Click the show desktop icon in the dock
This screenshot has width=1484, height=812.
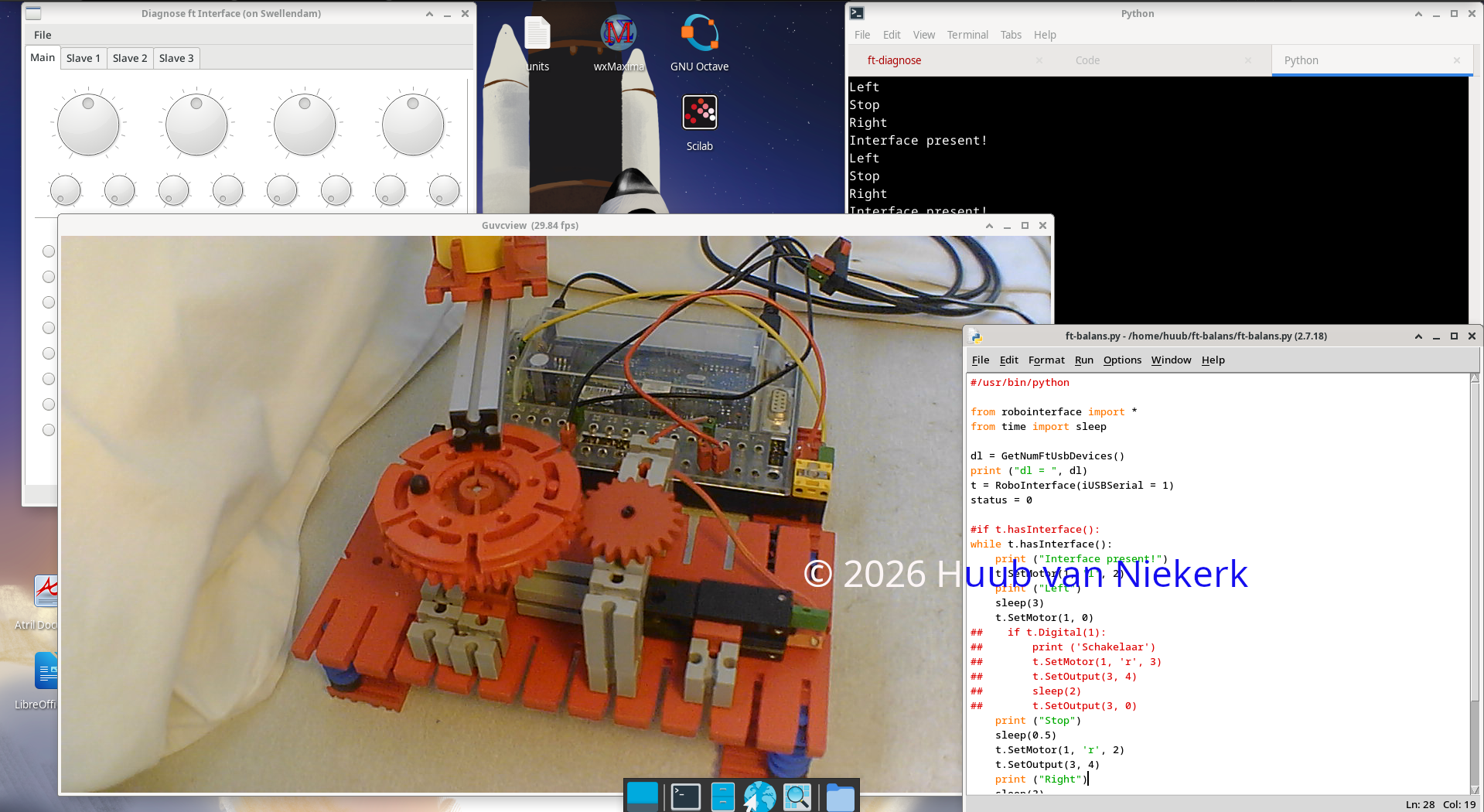(642, 796)
